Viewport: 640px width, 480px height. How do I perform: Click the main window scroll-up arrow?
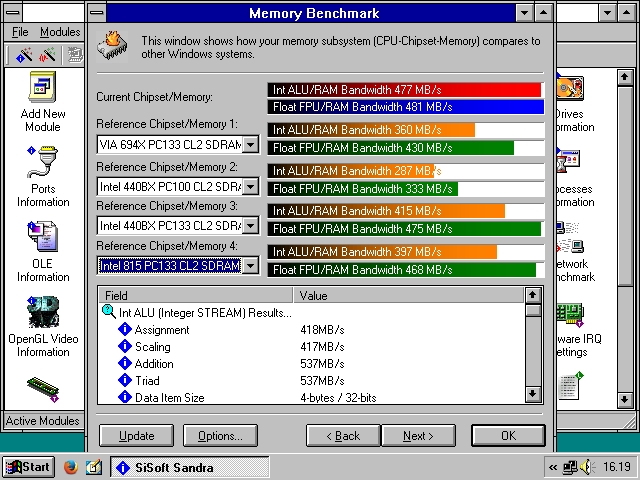click(x=625, y=77)
